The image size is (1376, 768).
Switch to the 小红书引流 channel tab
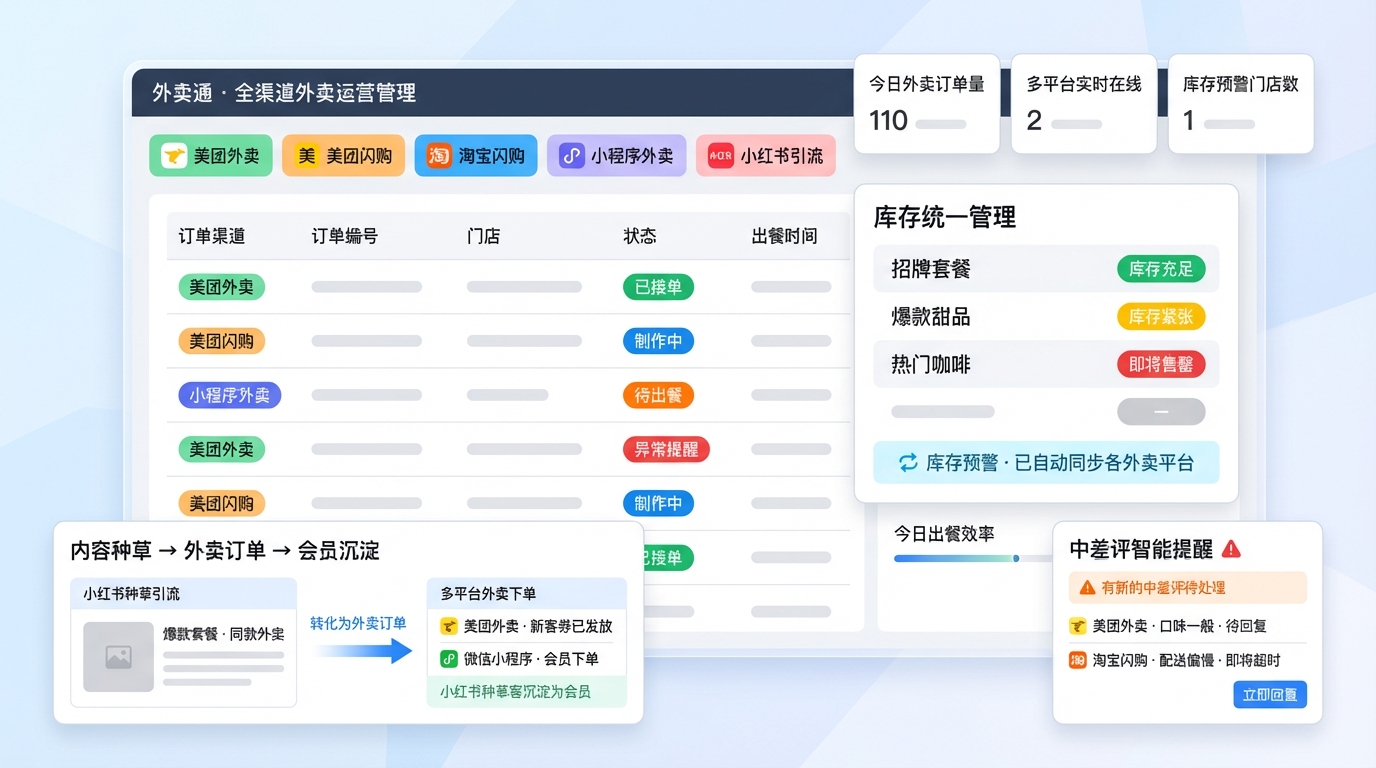pyautogui.click(x=765, y=156)
